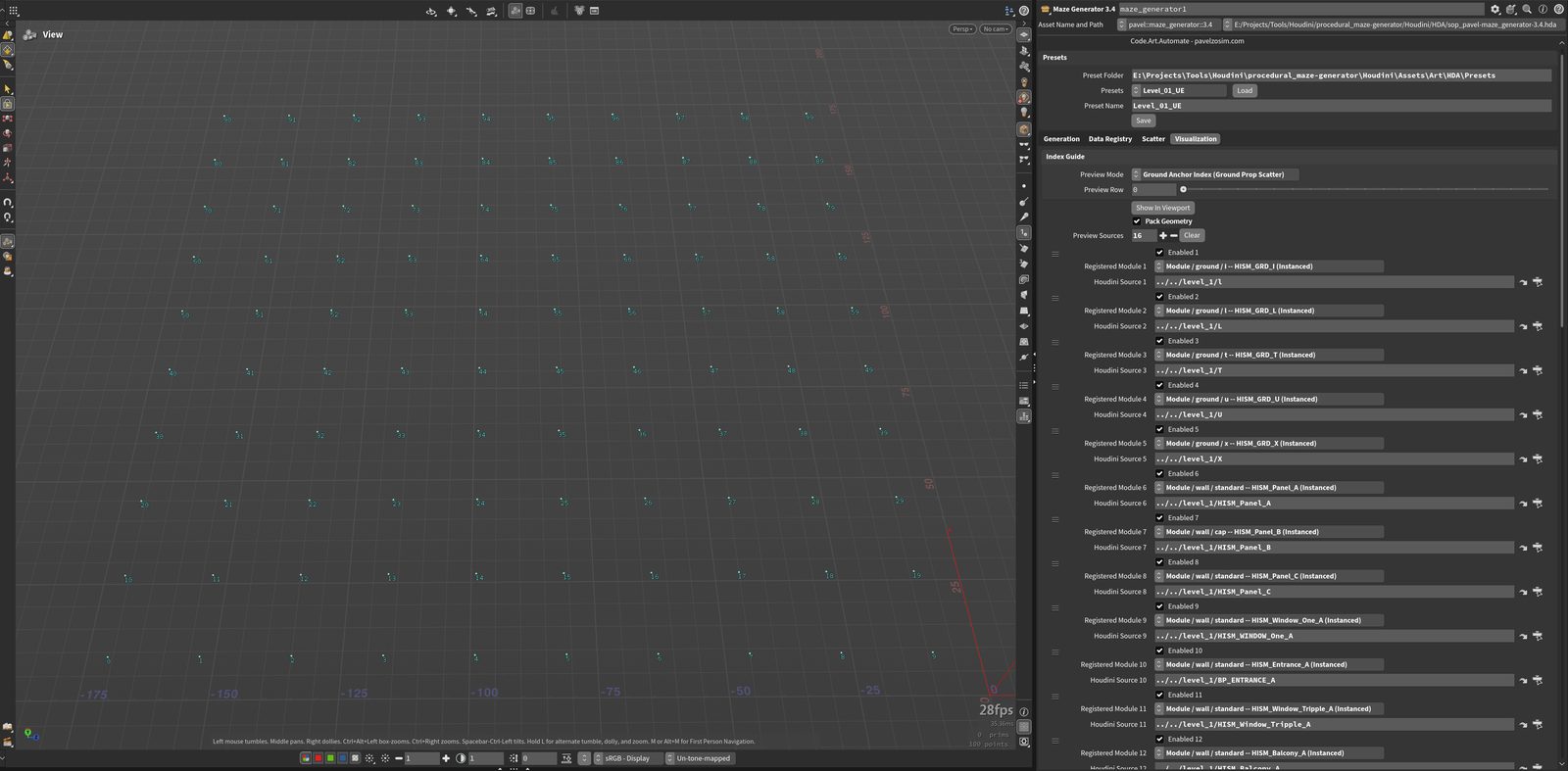1568x771 pixels.
Task: Click the red channel icon in the display bar
Action: coord(318,758)
